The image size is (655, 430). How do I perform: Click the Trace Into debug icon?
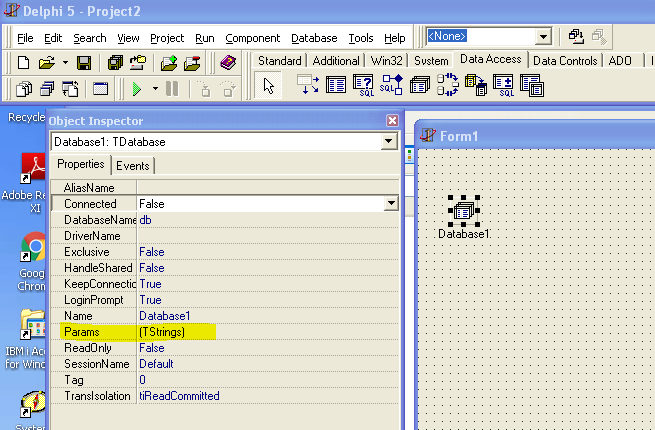[204, 89]
